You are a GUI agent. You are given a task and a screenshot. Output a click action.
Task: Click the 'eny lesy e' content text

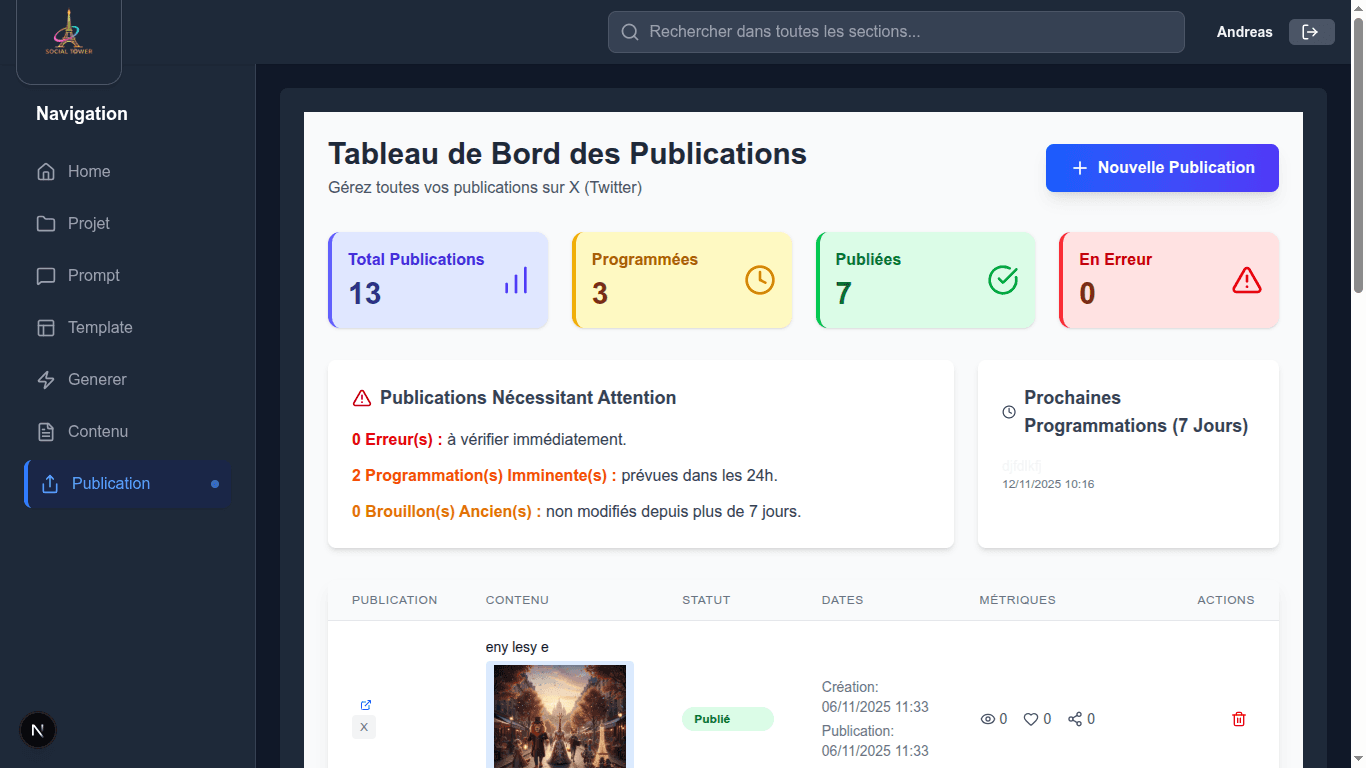tap(517, 647)
